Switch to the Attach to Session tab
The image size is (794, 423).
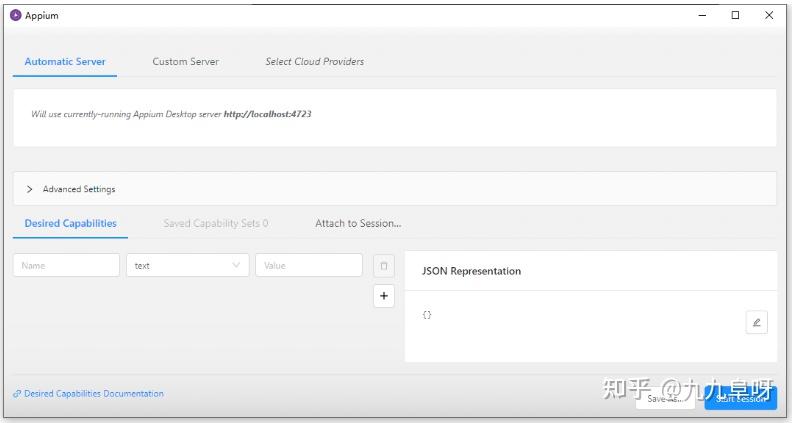357,223
